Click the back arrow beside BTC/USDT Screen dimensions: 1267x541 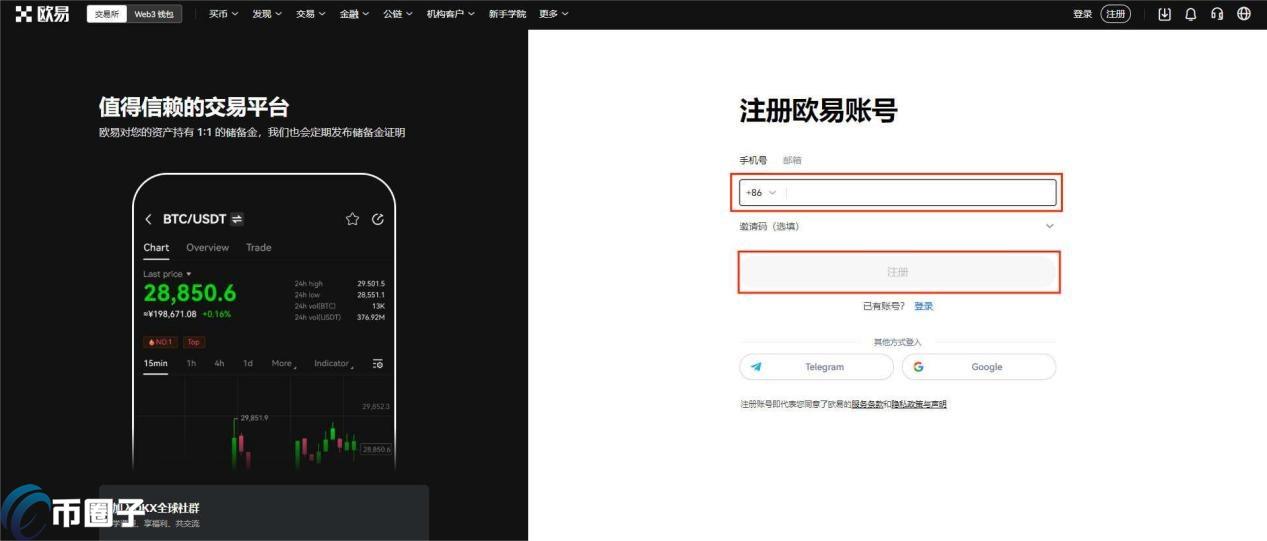coord(149,219)
